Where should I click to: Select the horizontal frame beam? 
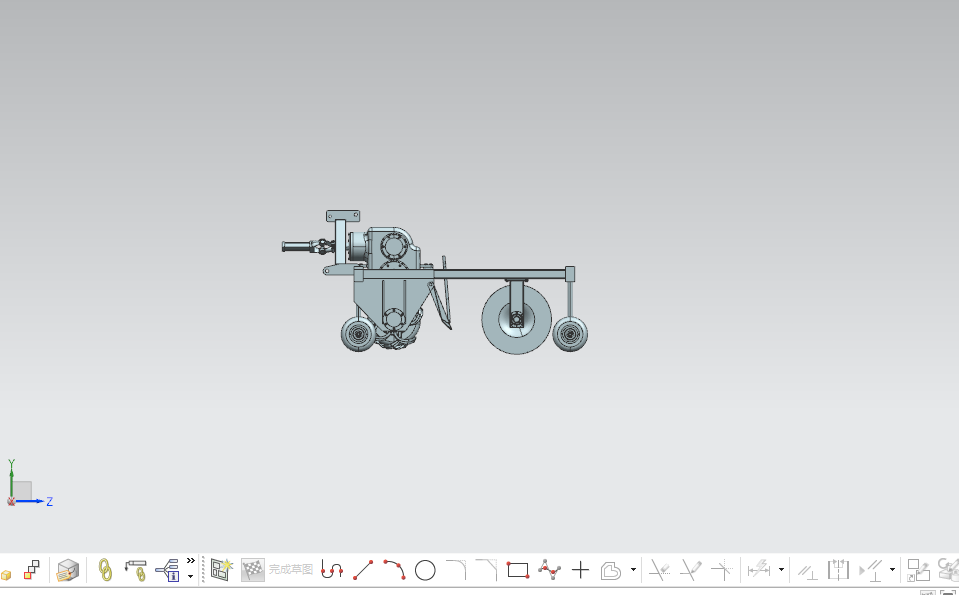pyautogui.click(x=500, y=275)
